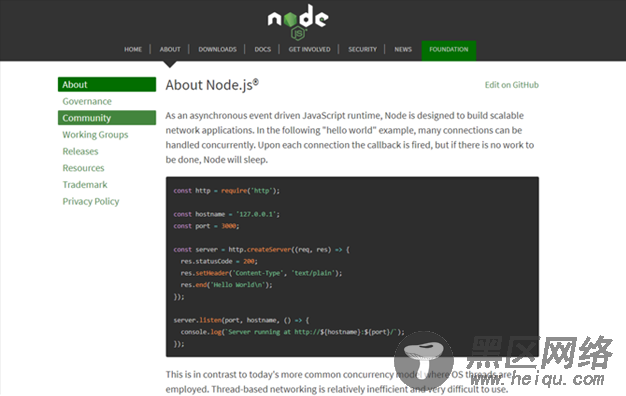
Task: Select the ABOUT navigation tab
Action: click(170, 50)
